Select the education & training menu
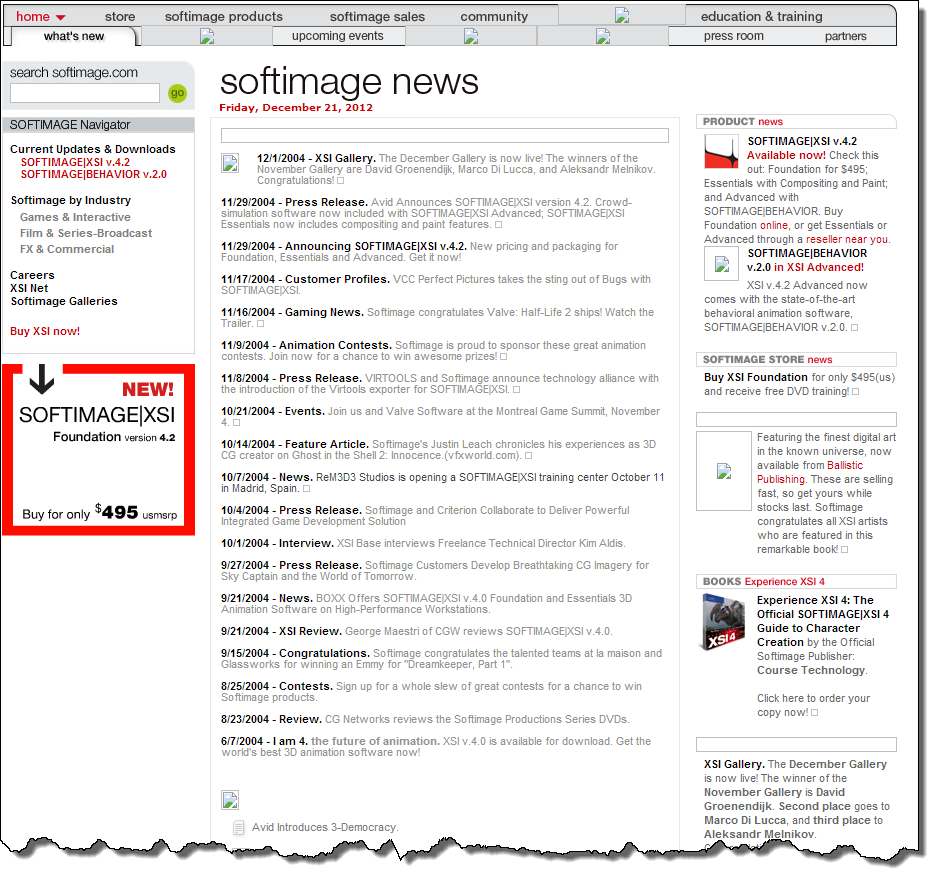934x882 pixels. [x=761, y=16]
